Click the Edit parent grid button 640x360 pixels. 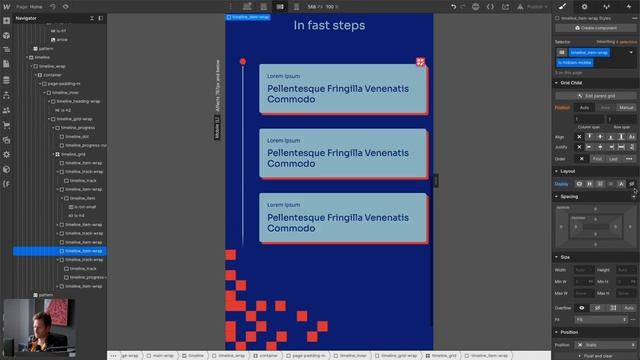596,96
